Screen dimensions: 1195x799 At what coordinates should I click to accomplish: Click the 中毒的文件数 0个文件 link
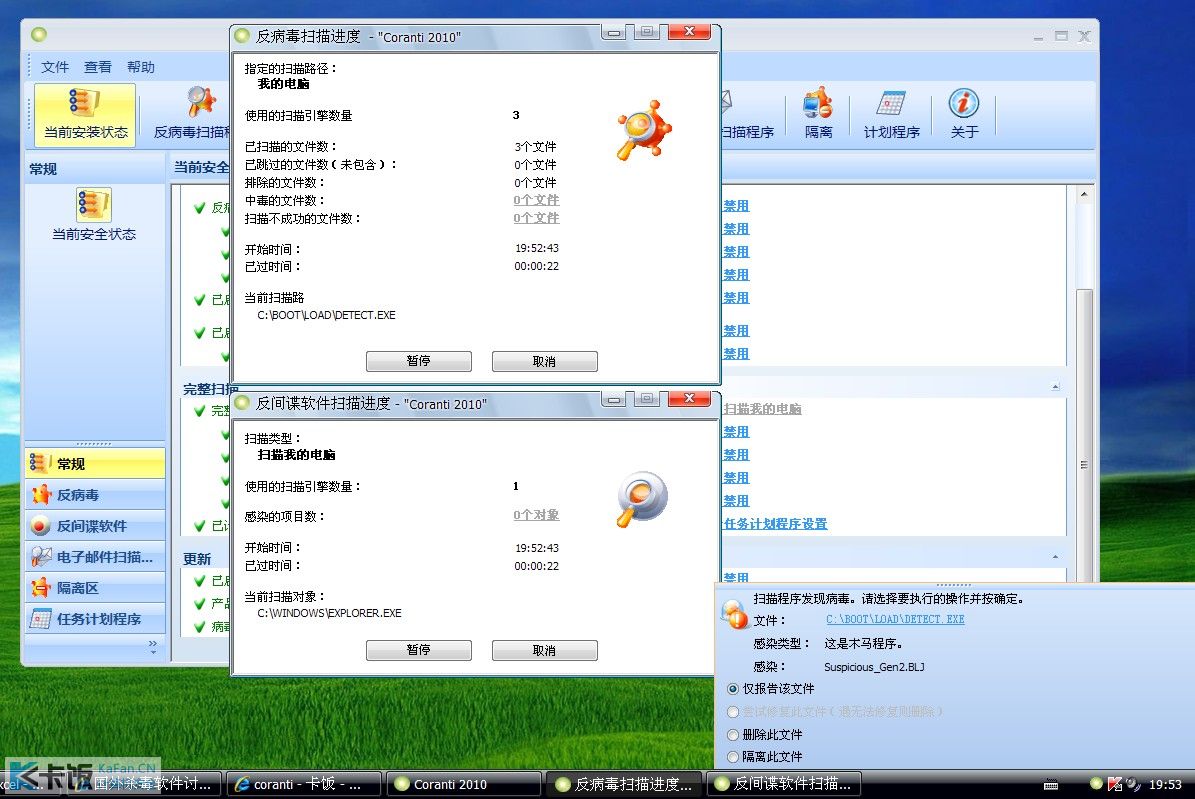pos(537,201)
